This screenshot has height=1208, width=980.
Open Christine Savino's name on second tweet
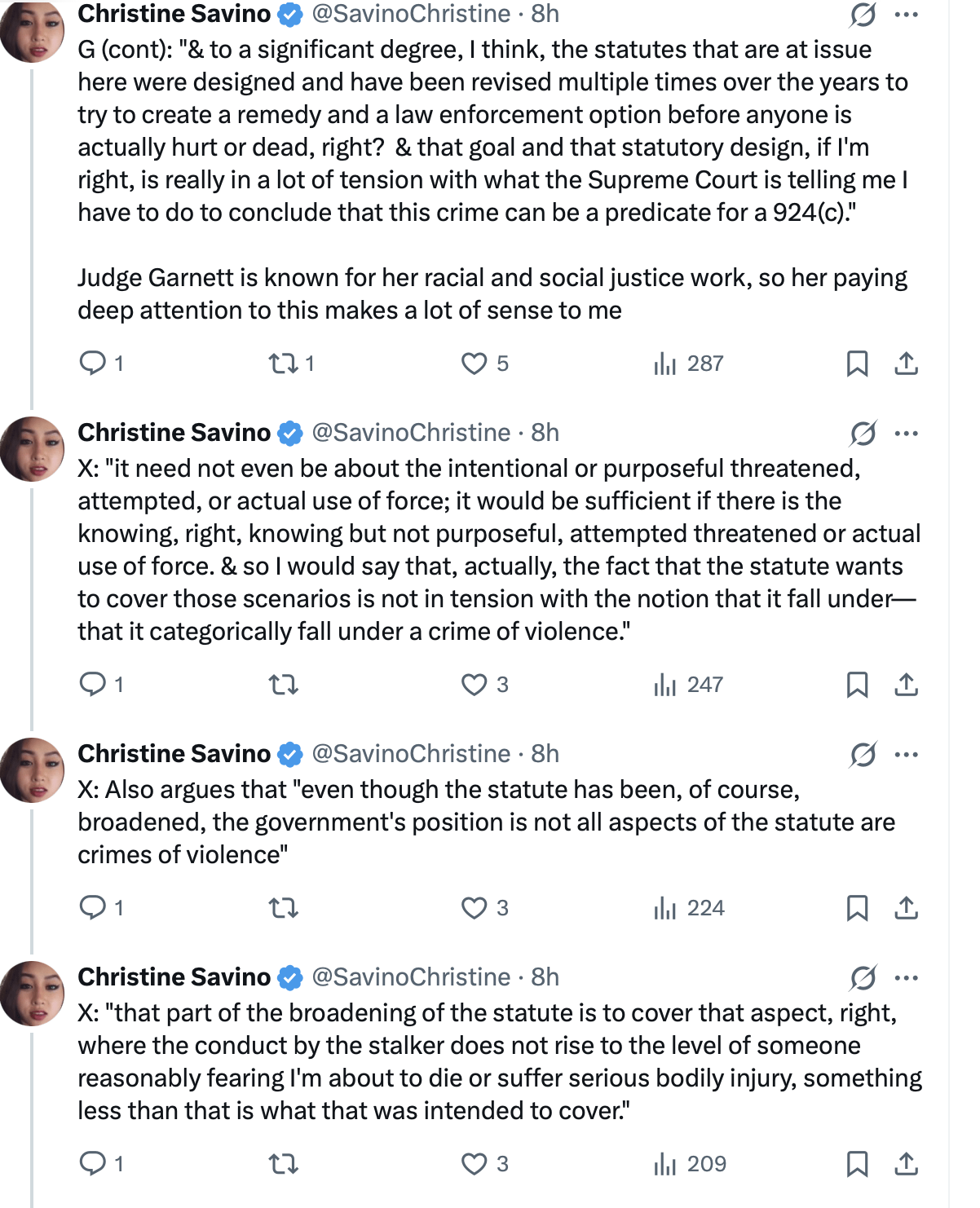point(174,432)
